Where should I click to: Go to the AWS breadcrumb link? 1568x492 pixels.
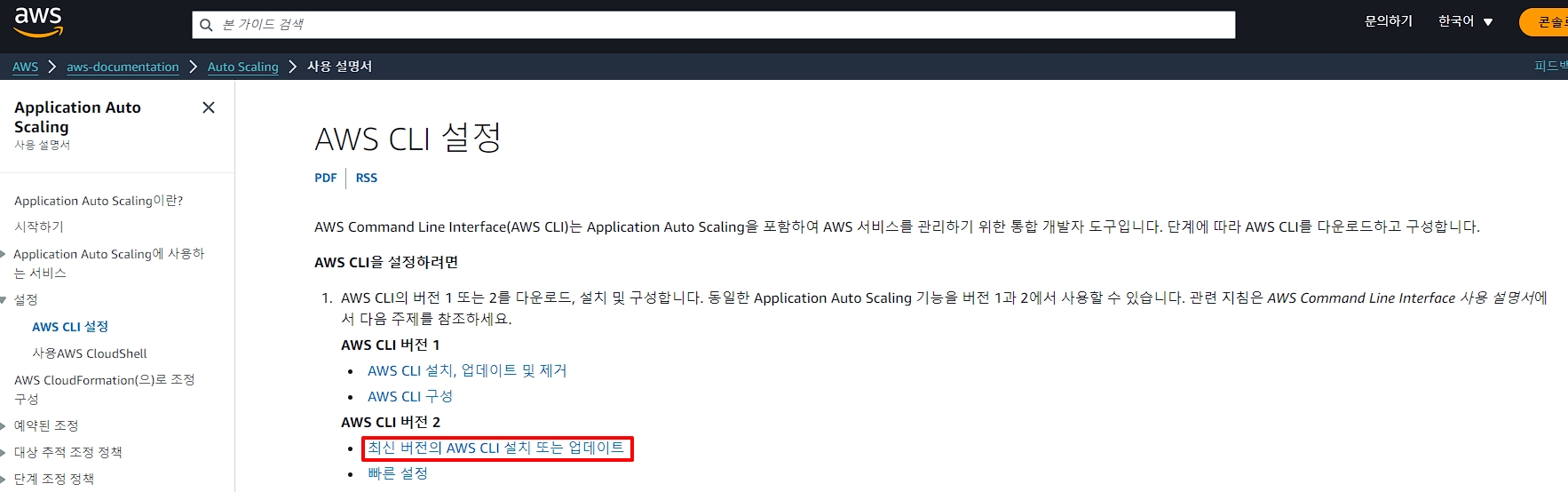25,67
